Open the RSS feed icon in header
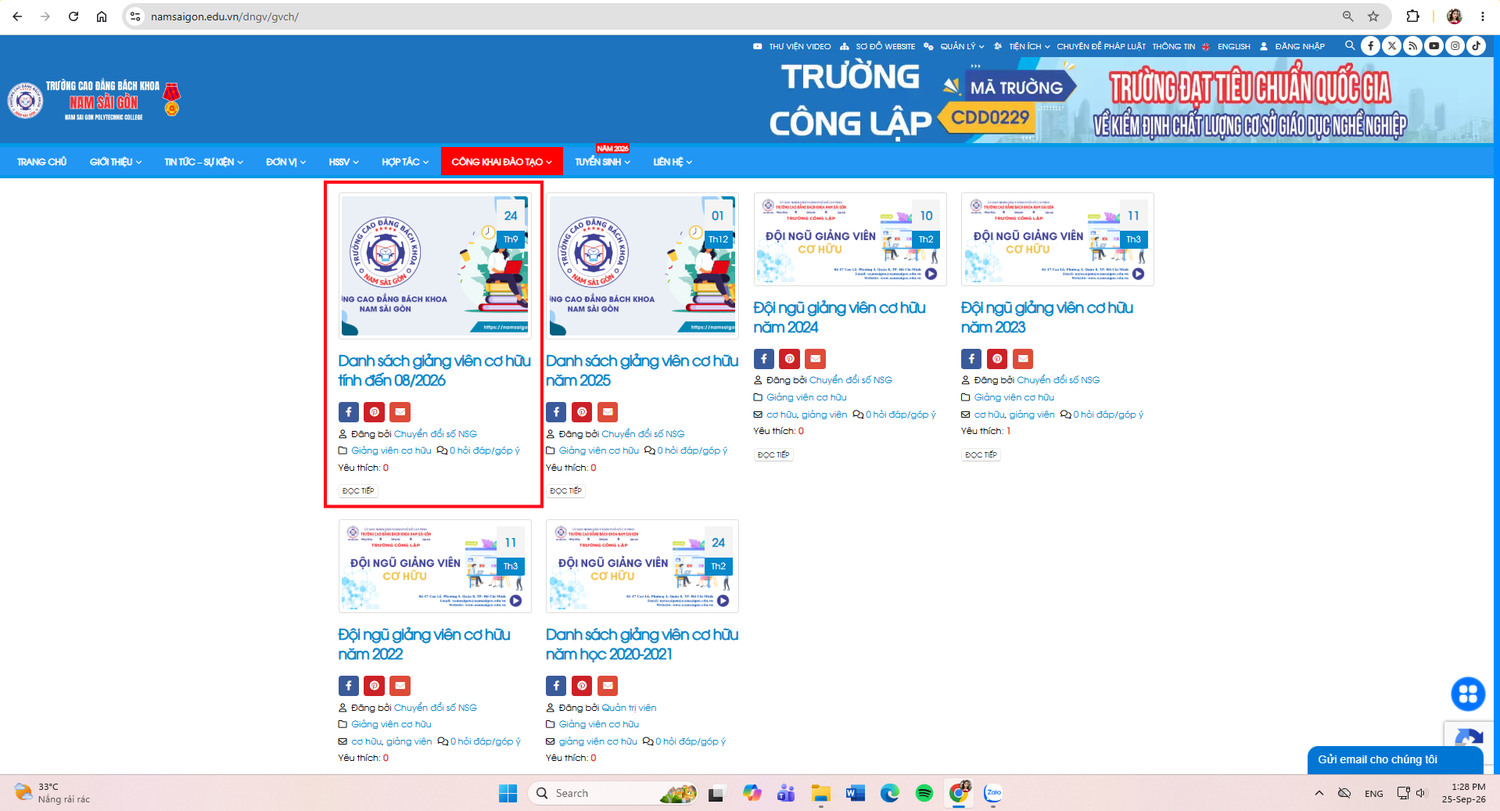 pyautogui.click(x=1412, y=46)
